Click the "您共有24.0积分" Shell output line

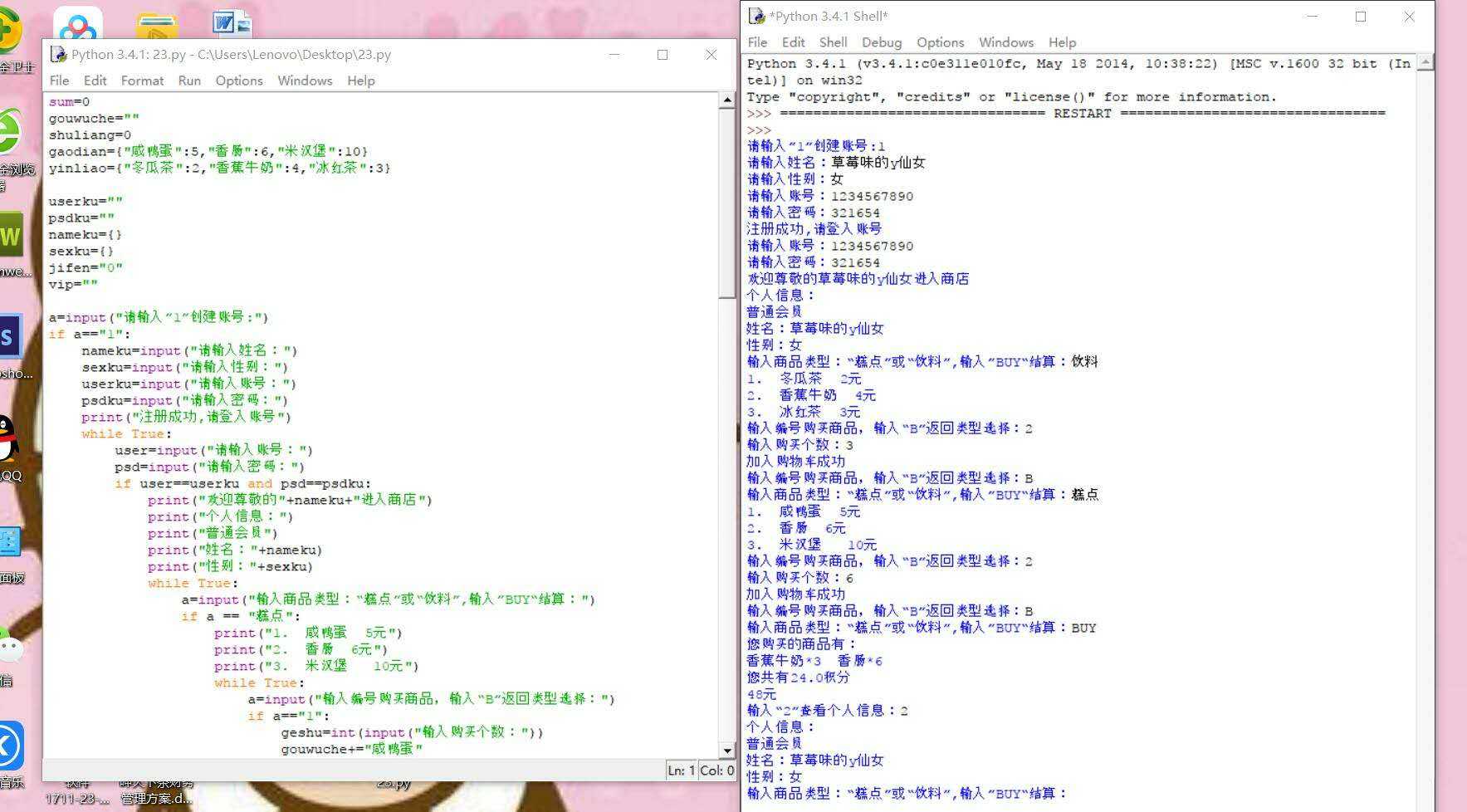799,677
